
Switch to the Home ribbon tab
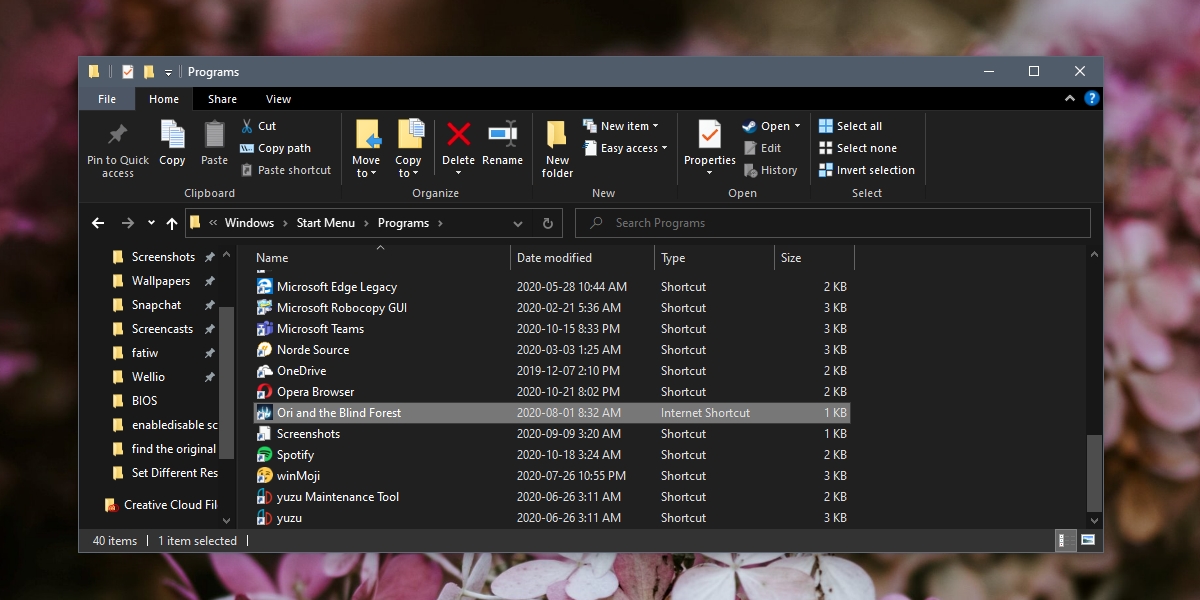(x=164, y=99)
